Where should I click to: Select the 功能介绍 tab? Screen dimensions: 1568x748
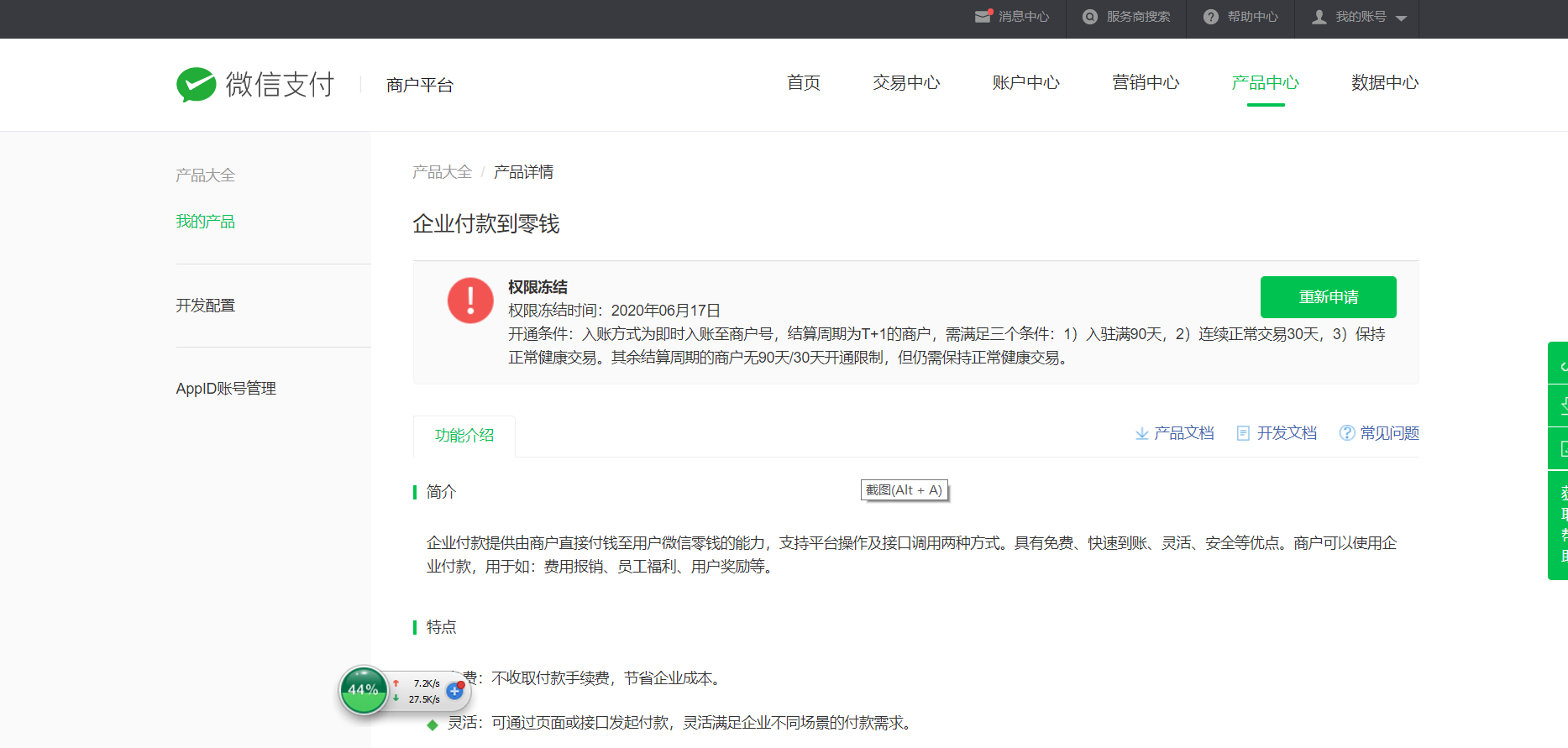tap(464, 436)
